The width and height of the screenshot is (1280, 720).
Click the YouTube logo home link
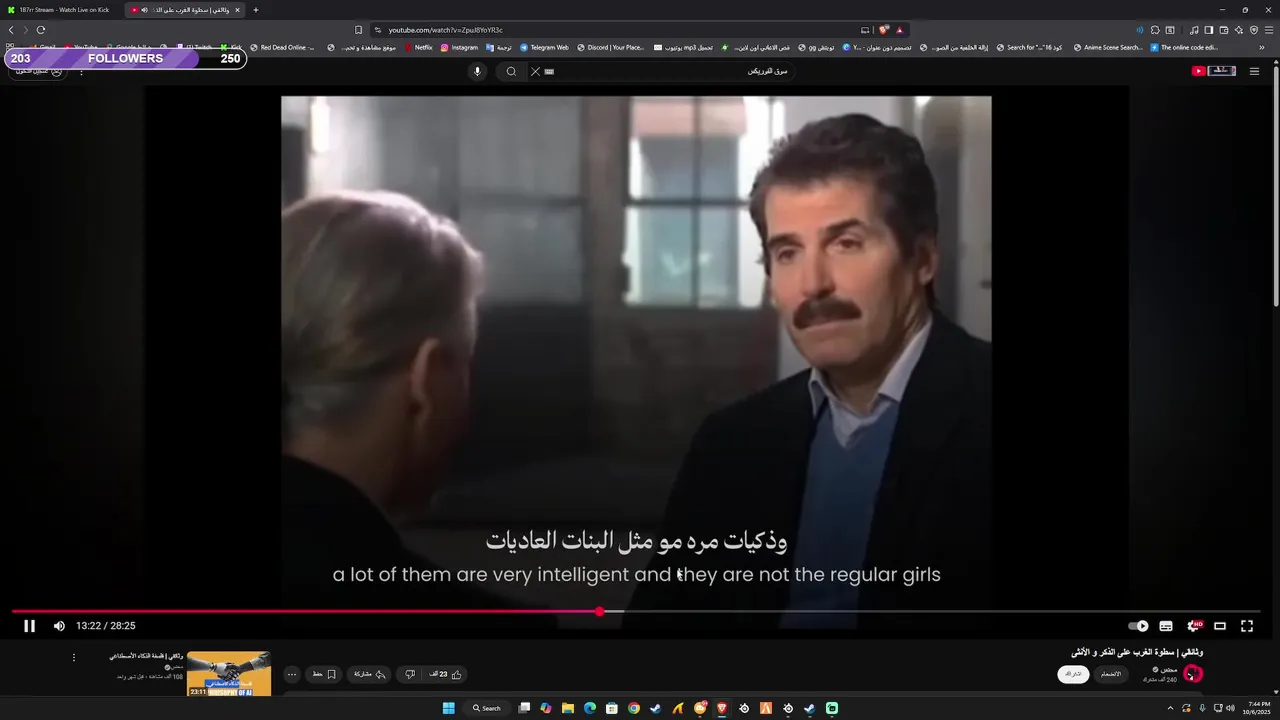click(1214, 71)
